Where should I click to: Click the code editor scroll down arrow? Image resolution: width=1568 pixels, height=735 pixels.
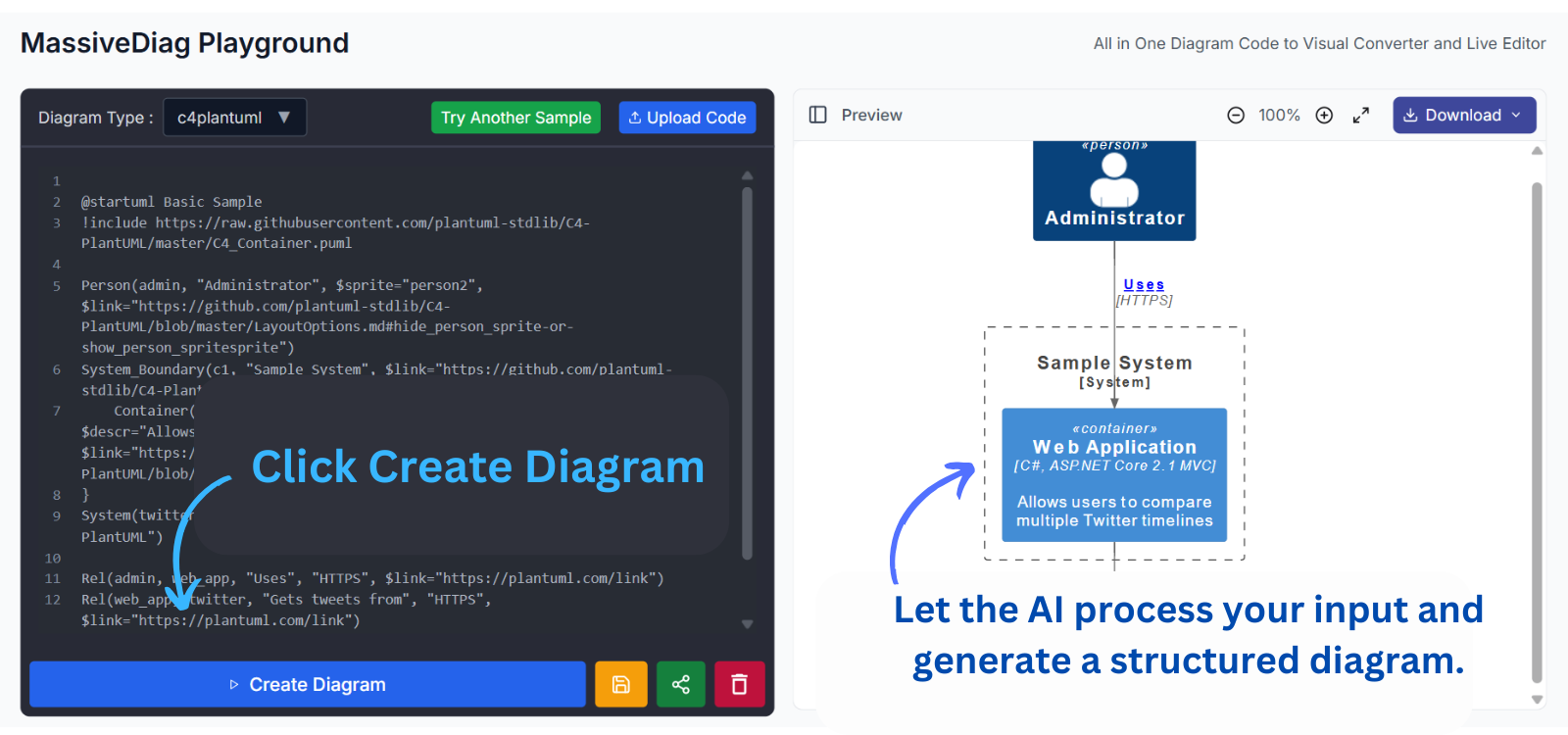click(x=748, y=624)
